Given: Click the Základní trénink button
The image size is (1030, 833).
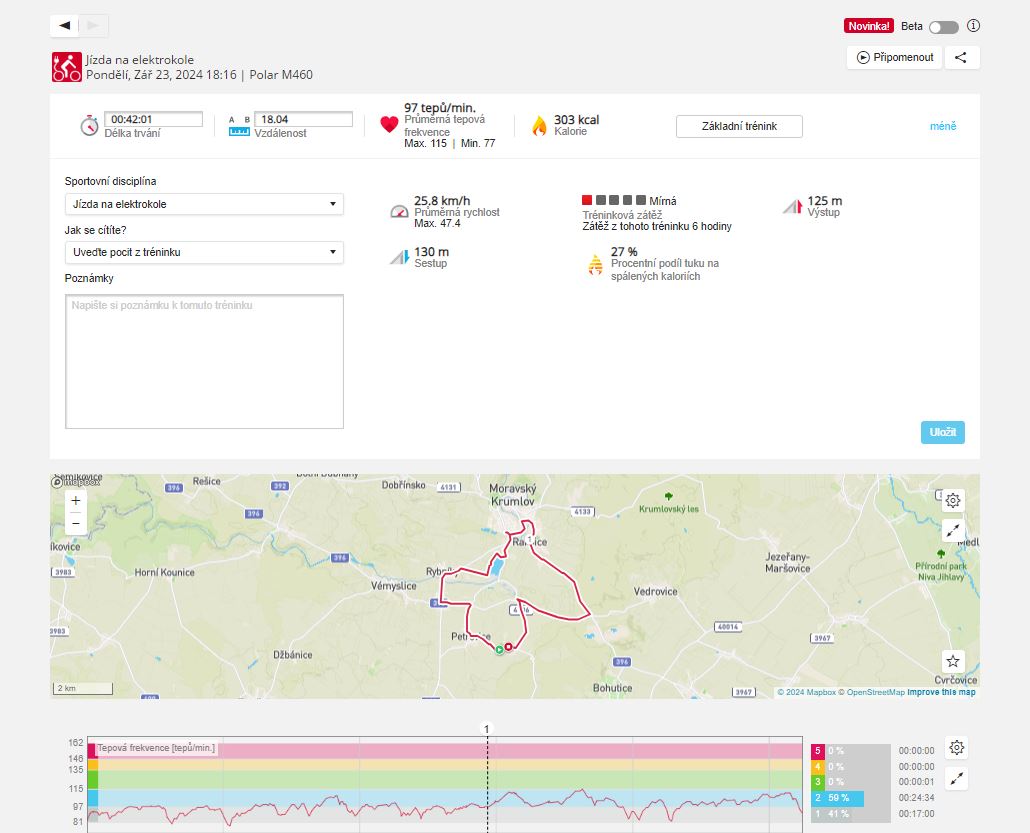Looking at the screenshot, I should click(x=739, y=126).
